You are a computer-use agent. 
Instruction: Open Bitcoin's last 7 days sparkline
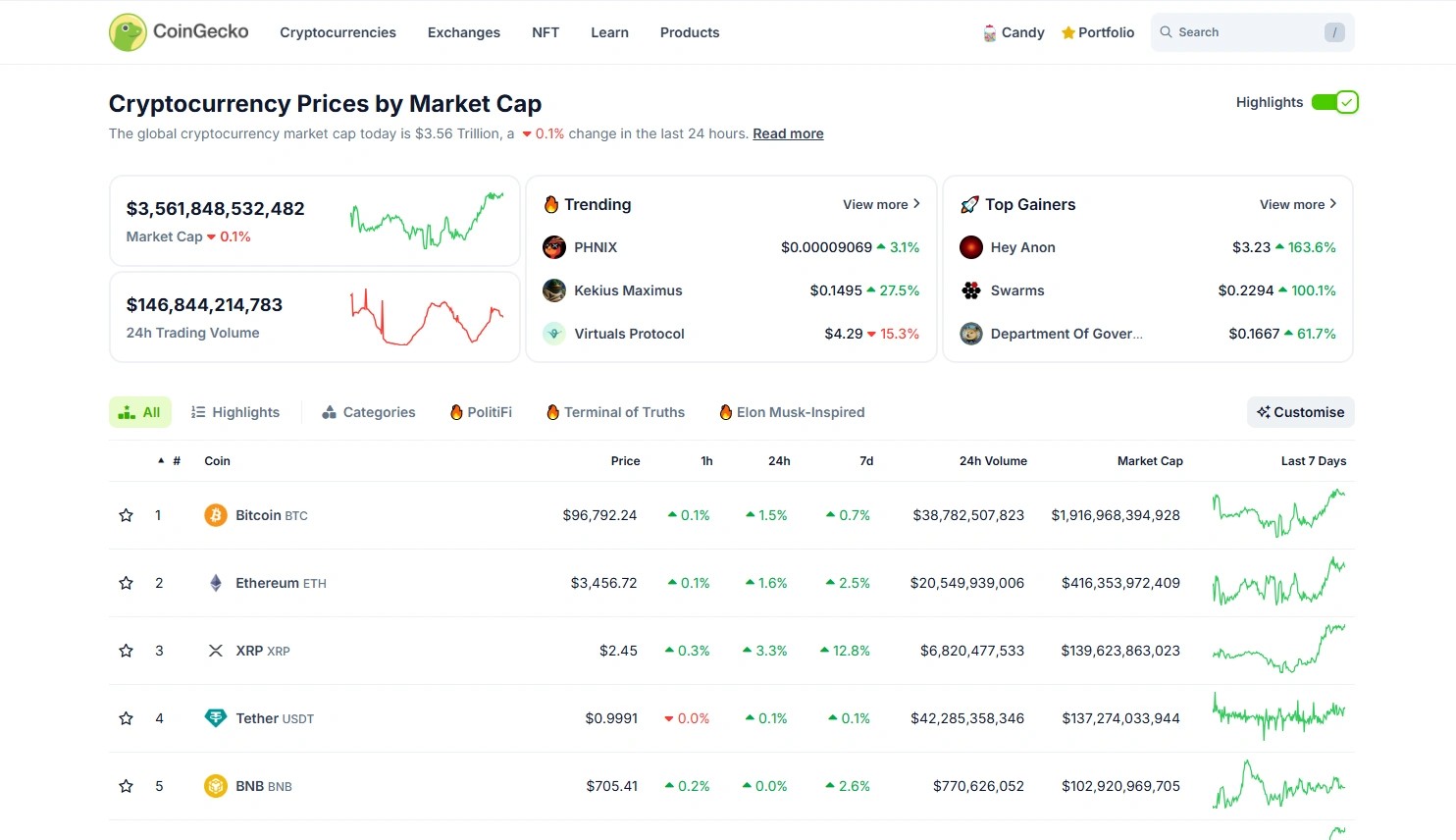pos(1278,513)
